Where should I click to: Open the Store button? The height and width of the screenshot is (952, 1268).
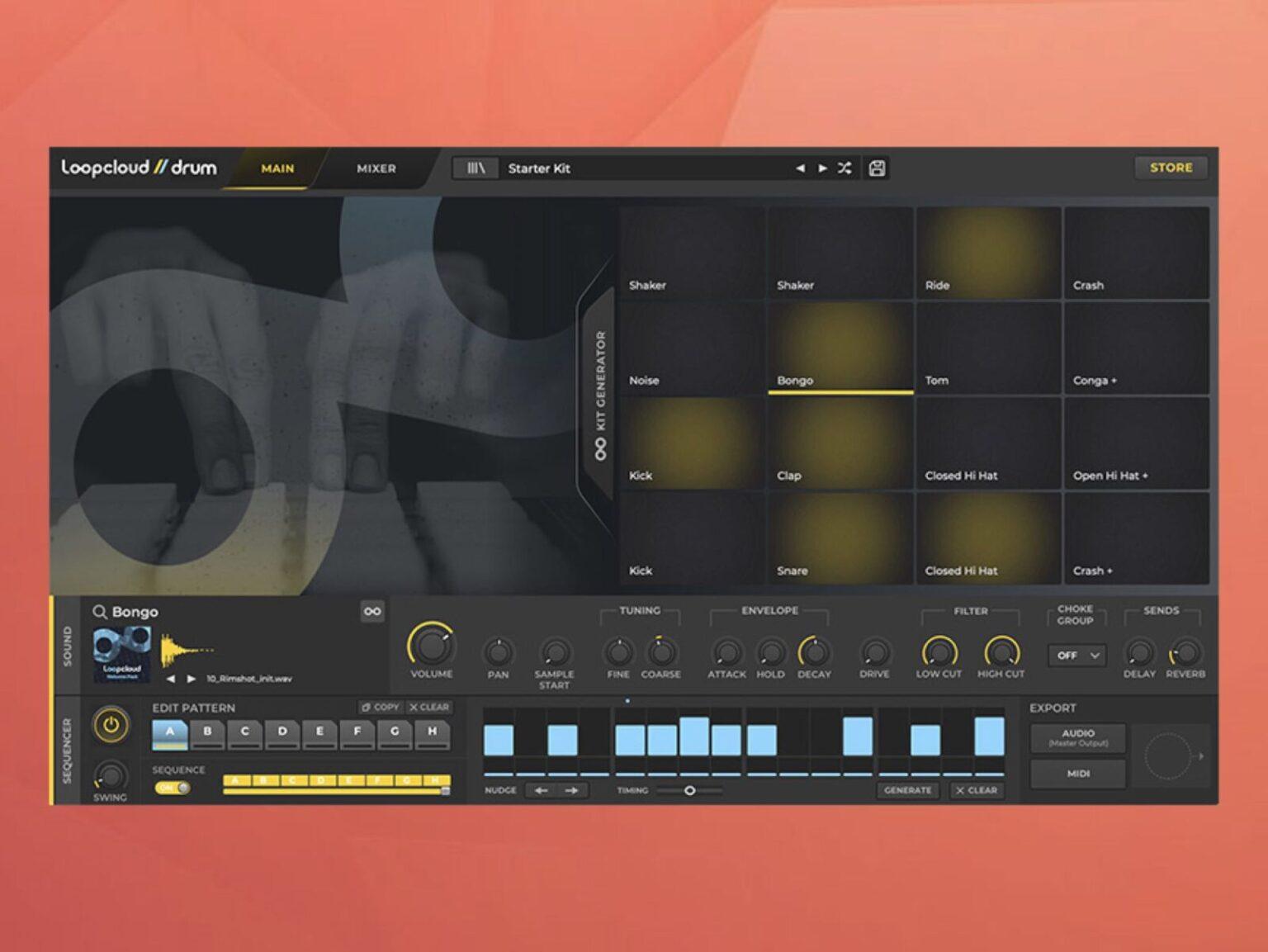1171,168
